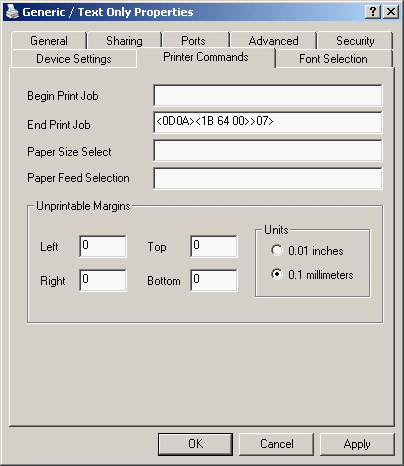This screenshot has width=404, height=466.
Task: Select the 0.01 inches radio button
Action: [277, 250]
